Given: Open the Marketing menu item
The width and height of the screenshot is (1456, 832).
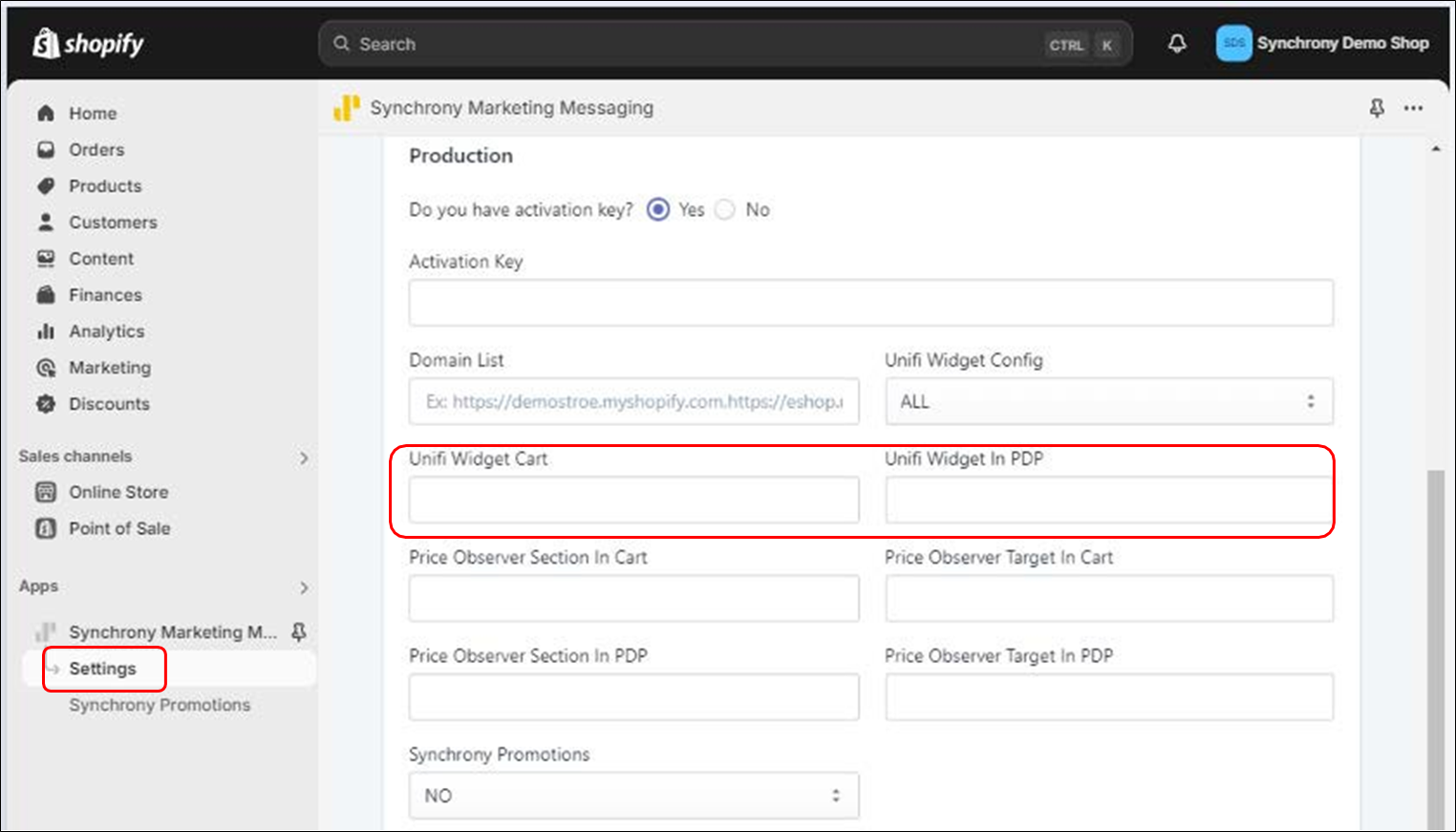Looking at the screenshot, I should click(110, 367).
